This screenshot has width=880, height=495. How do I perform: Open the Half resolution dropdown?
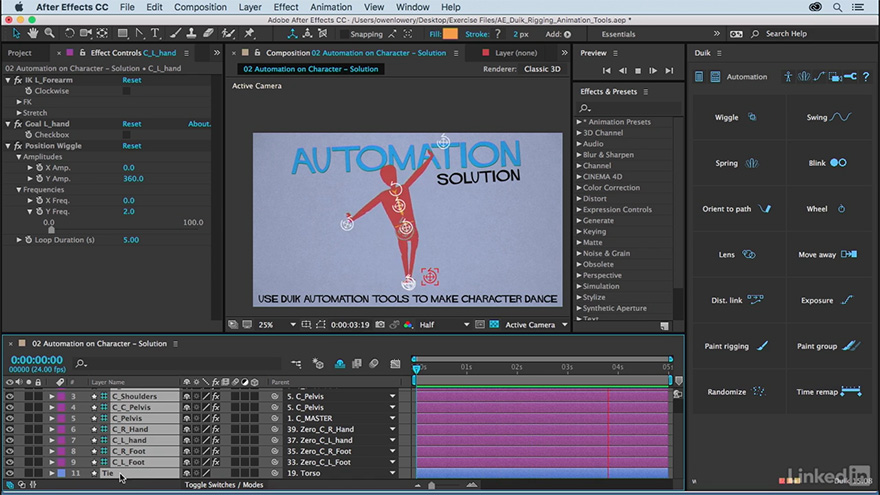[444, 324]
